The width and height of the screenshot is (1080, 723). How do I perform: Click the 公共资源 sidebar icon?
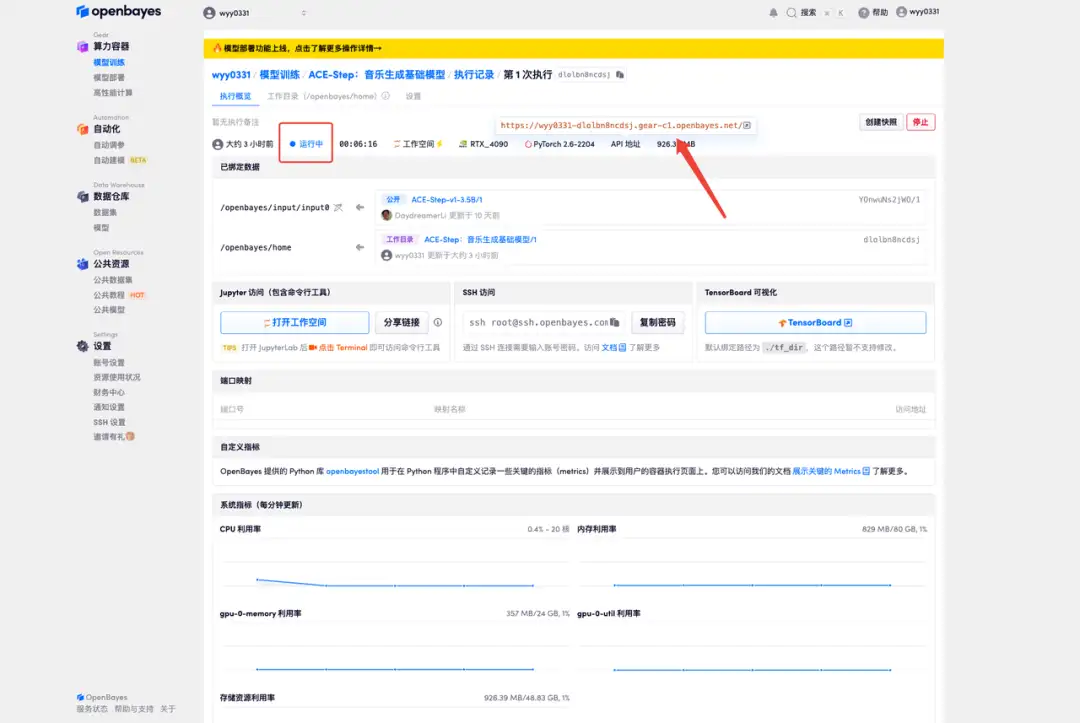(x=83, y=264)
